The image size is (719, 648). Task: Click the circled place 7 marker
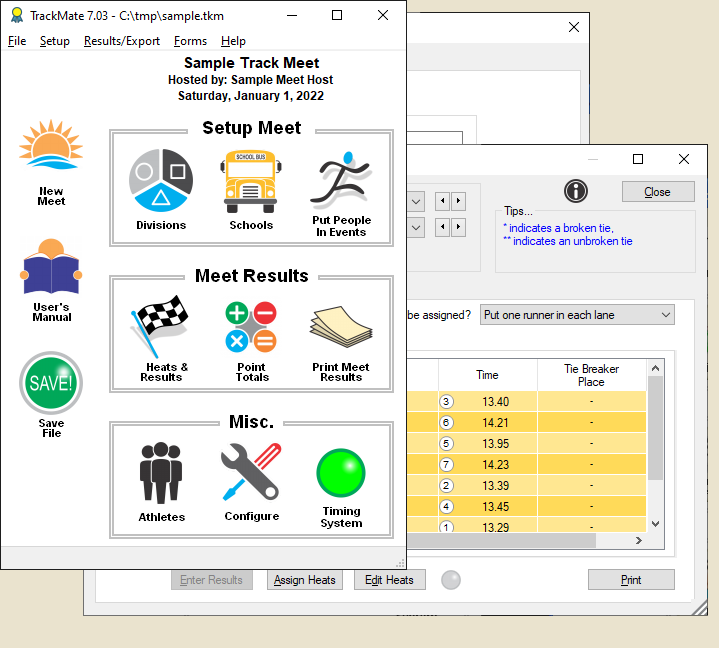point(446,465)
